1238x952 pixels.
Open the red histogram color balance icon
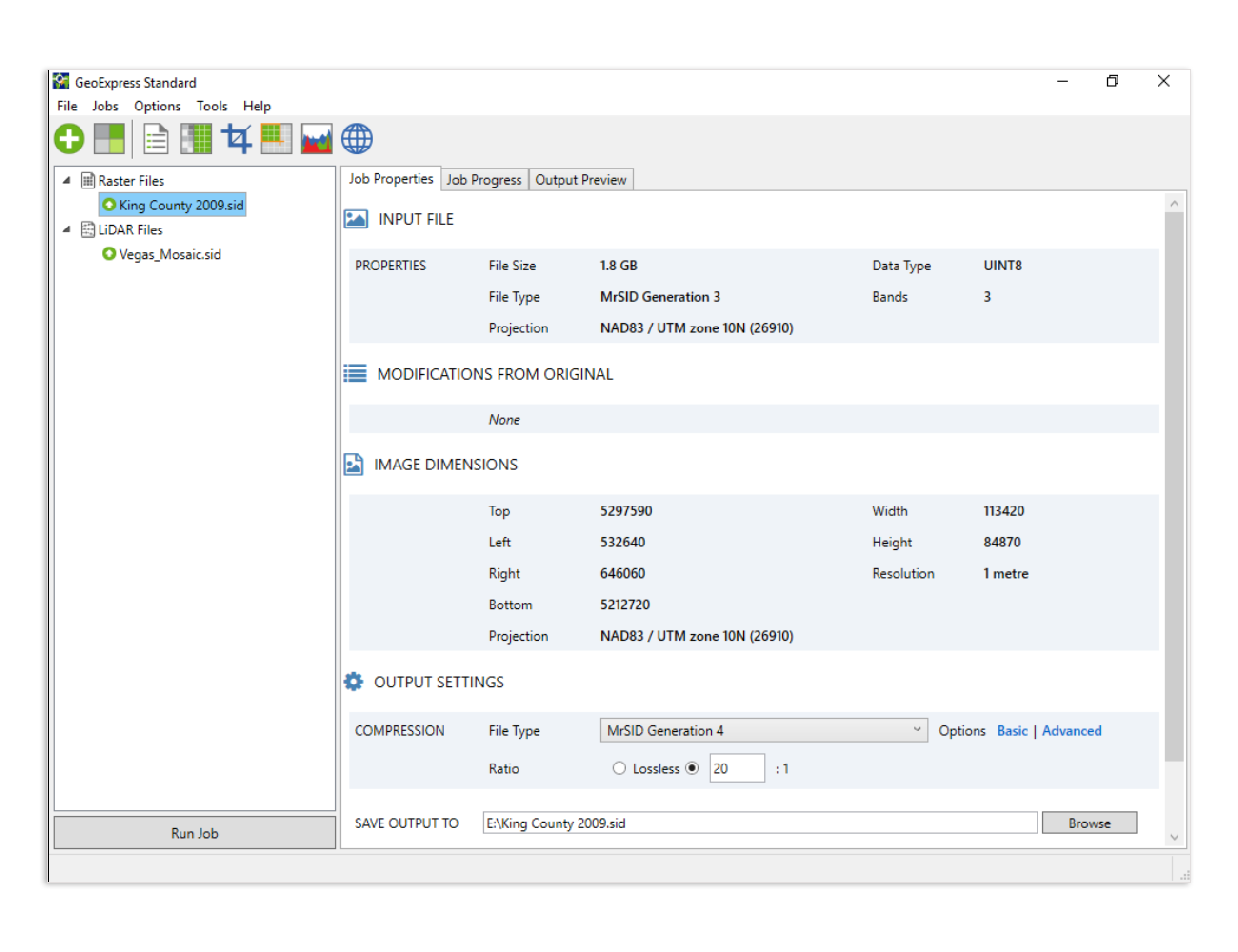point(316,139)
